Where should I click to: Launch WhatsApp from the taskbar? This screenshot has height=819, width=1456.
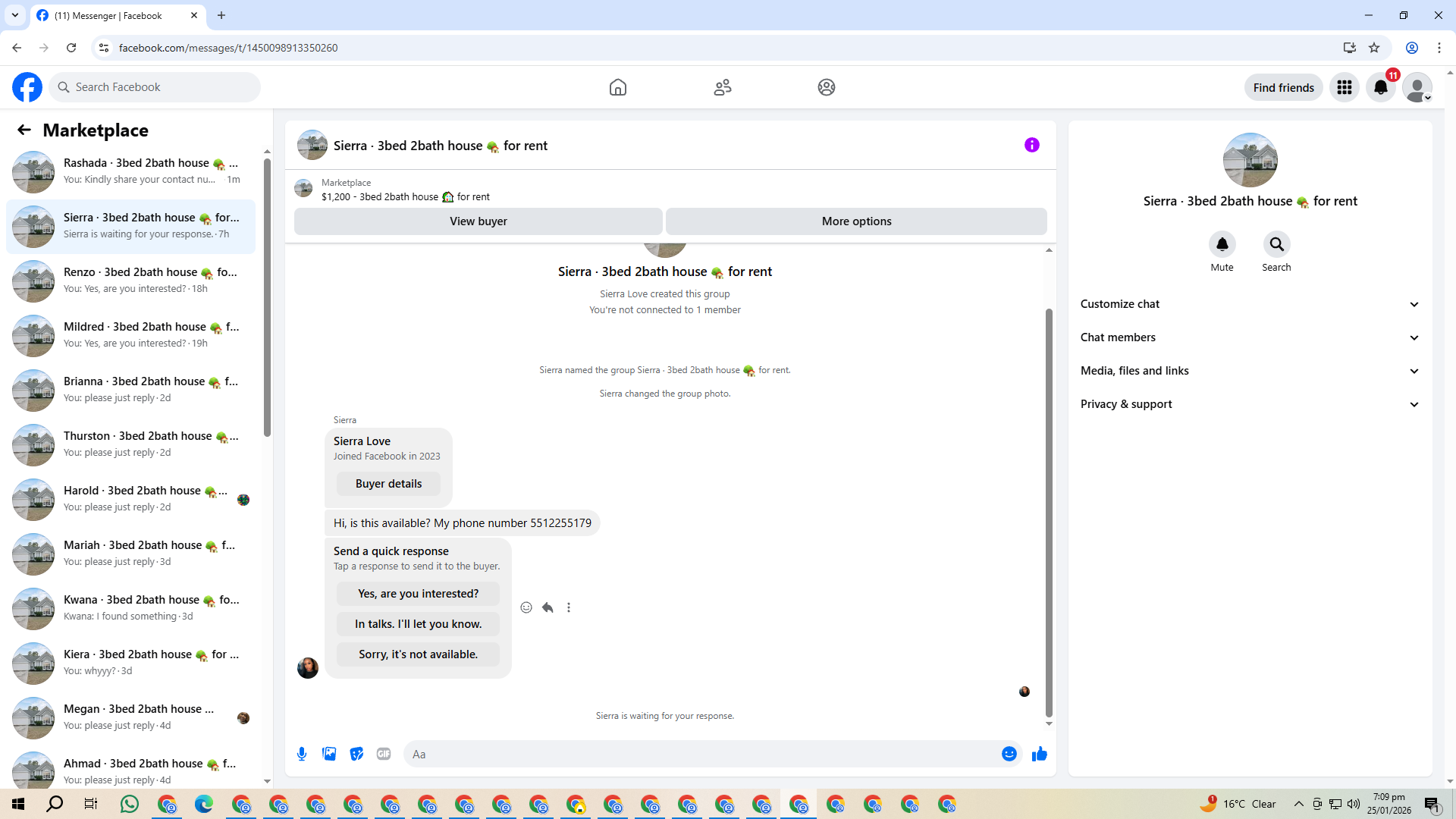[x=130, y=804]
